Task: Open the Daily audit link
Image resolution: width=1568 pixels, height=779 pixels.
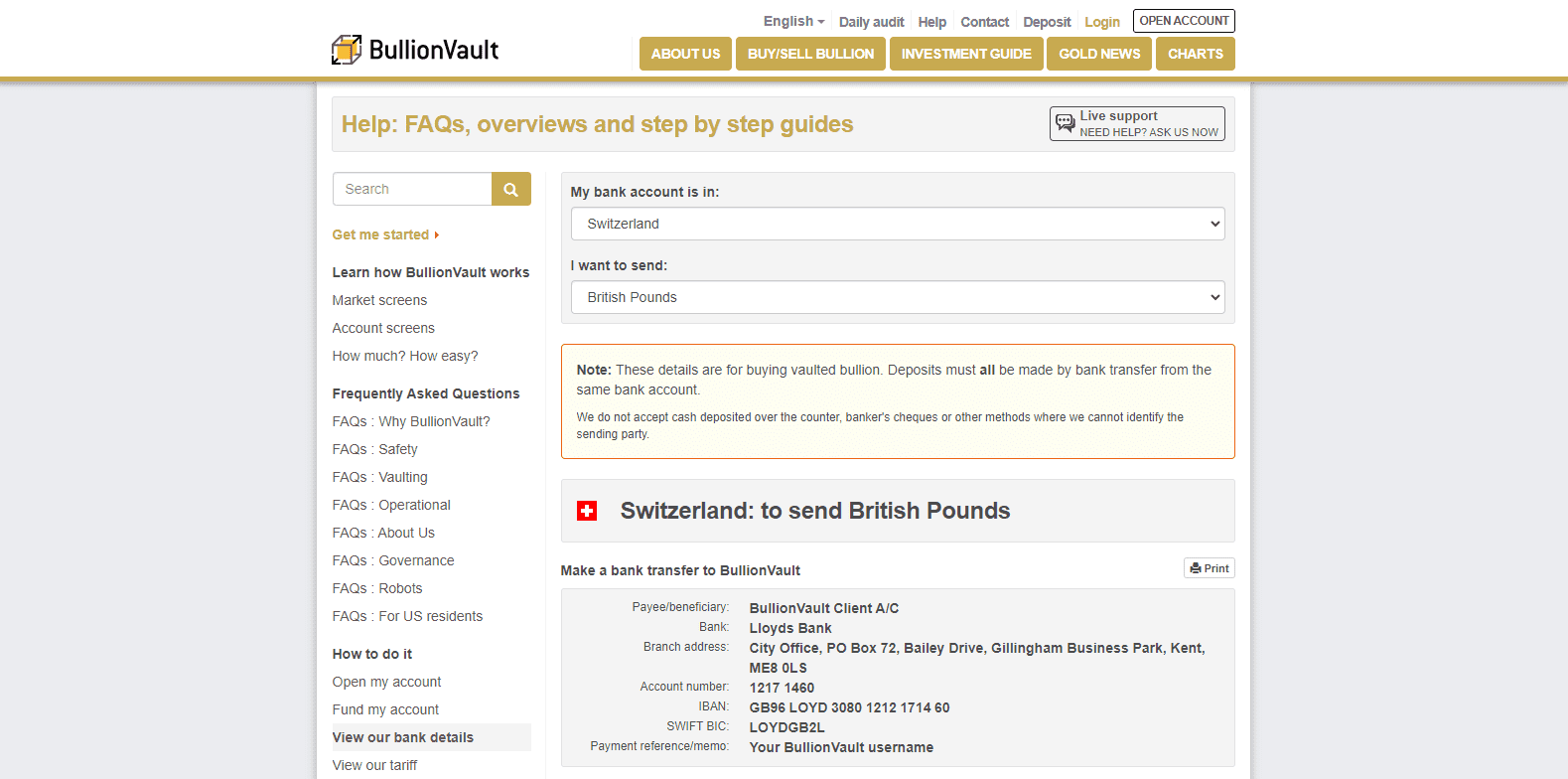Action: coord(871,22)
